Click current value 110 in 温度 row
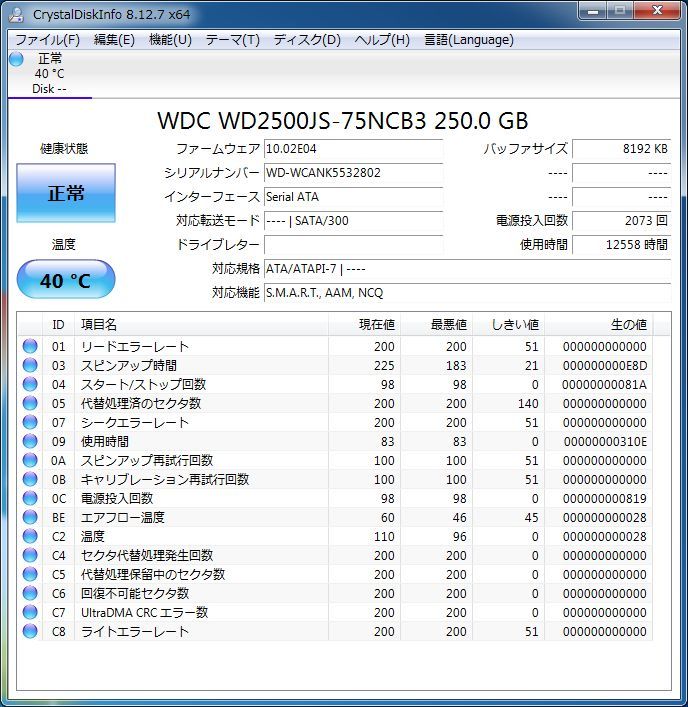 coord(384,537)
